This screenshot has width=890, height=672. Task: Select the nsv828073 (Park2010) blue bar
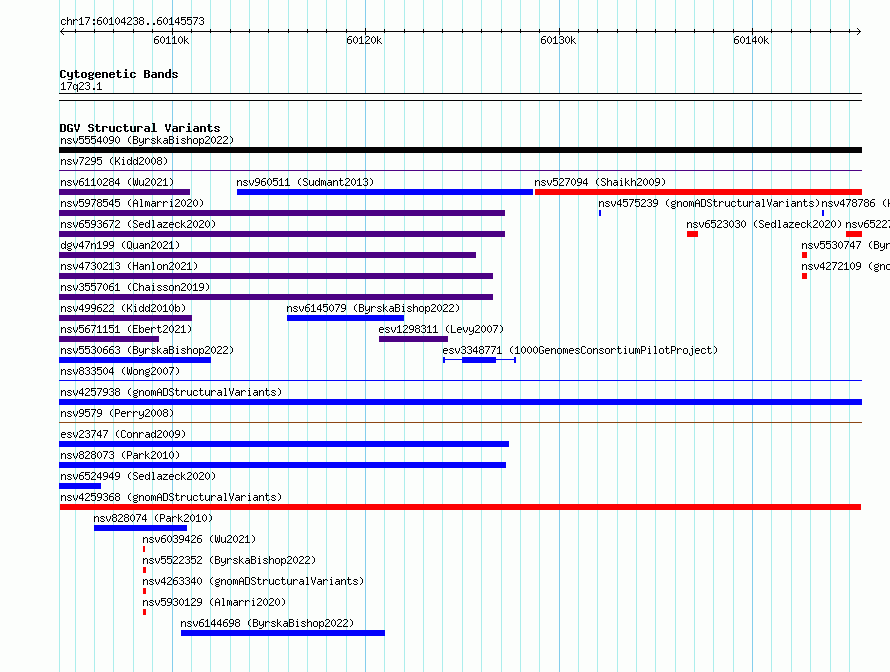point(283,465)
